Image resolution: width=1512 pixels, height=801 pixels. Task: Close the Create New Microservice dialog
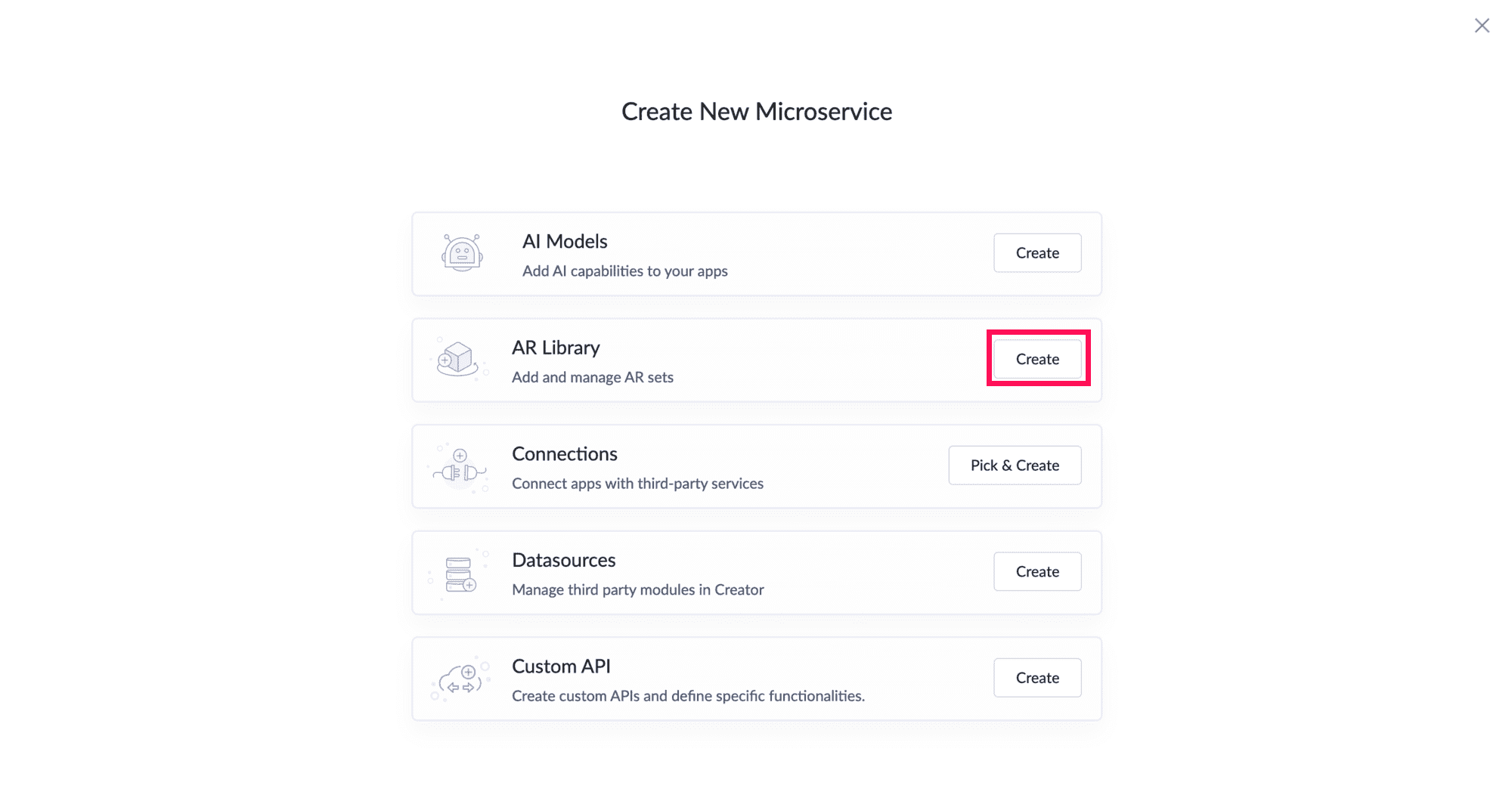[1482, 26]
